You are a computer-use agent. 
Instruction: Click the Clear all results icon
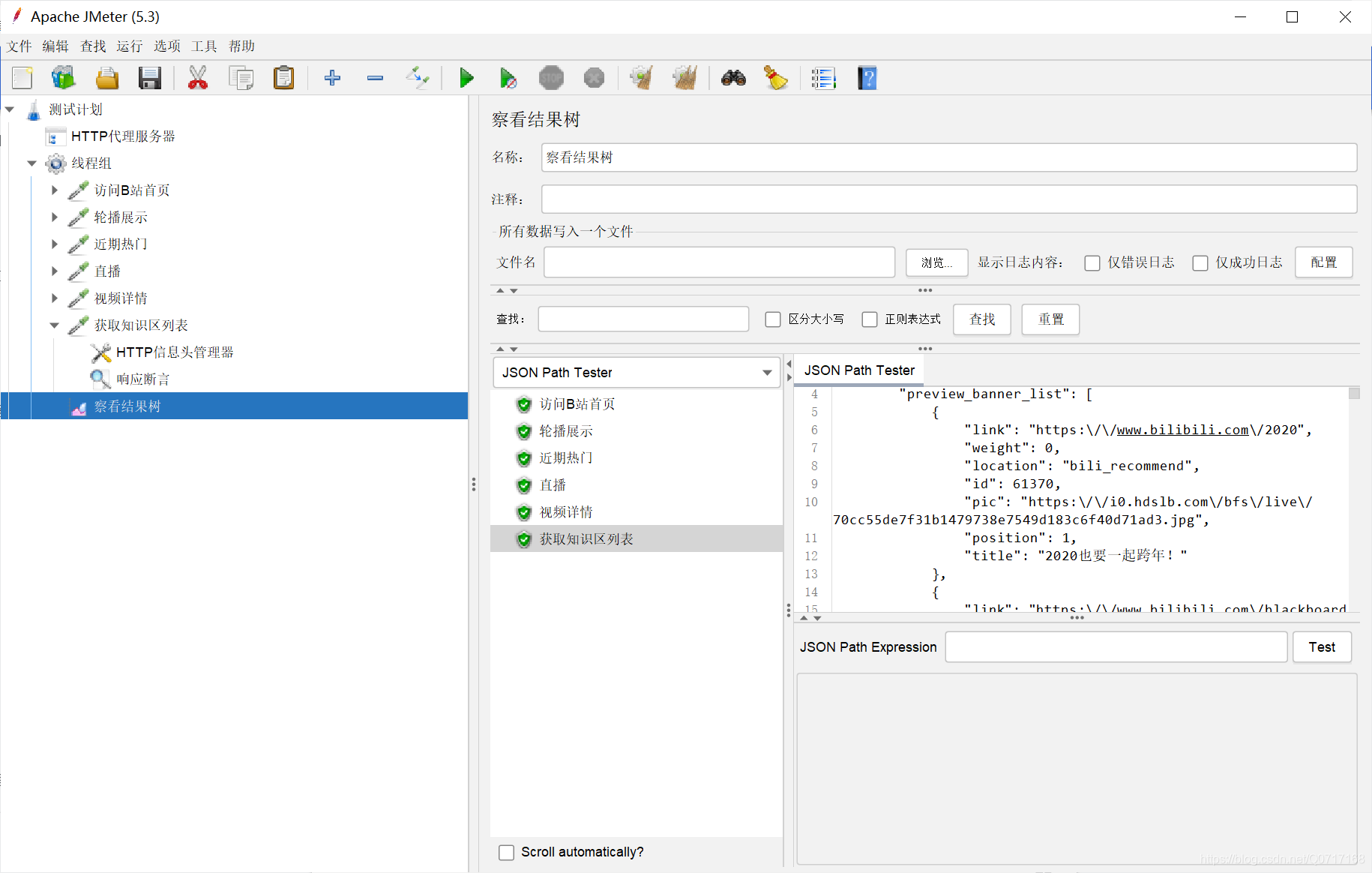(685, 78)
